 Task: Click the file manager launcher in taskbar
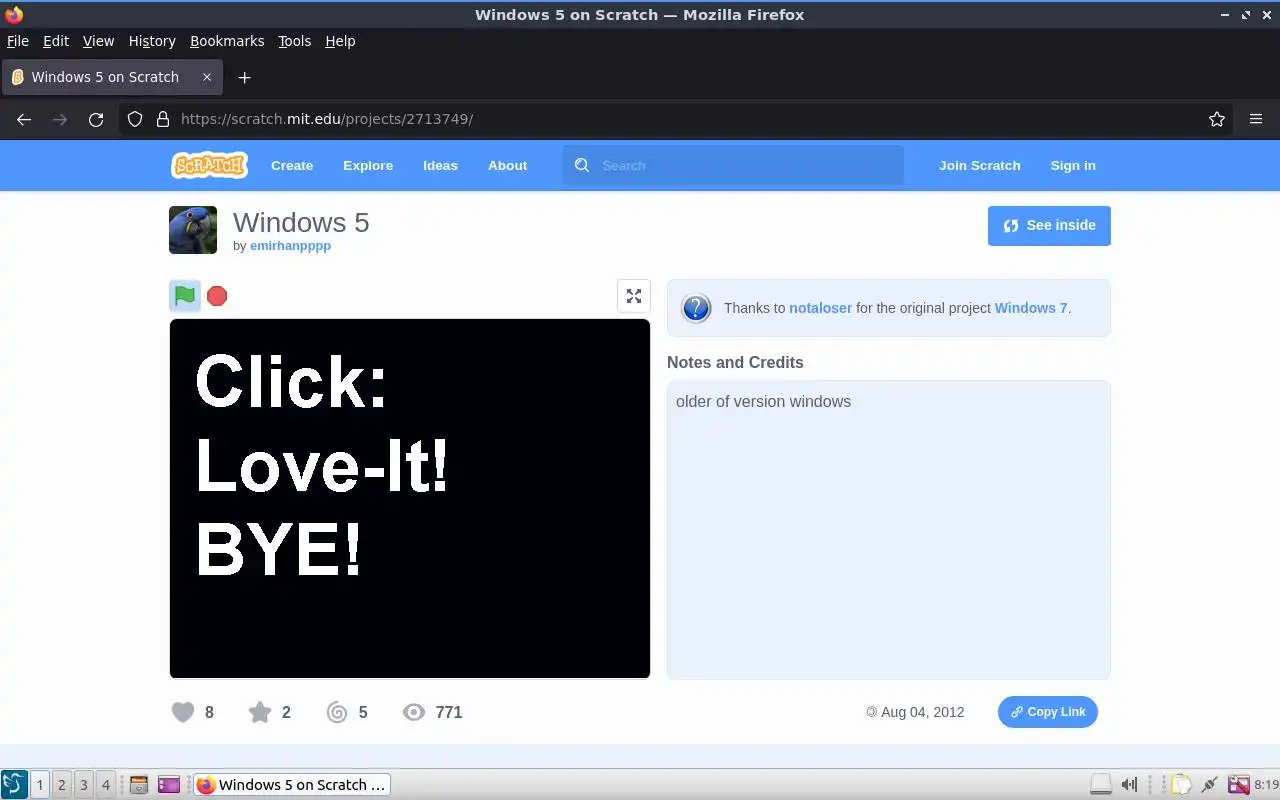coord(139,785)
